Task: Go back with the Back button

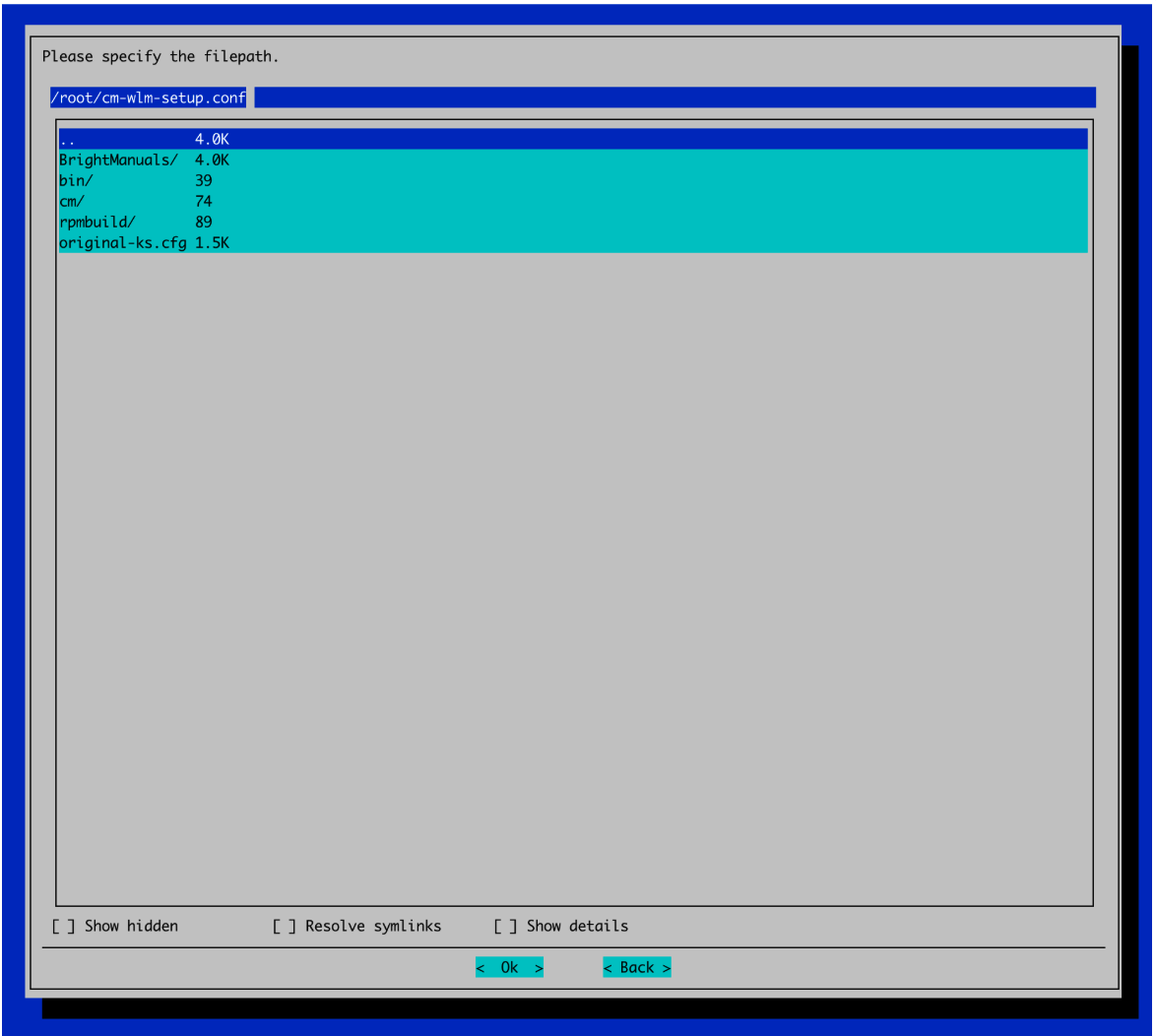Action: [637, 967]
